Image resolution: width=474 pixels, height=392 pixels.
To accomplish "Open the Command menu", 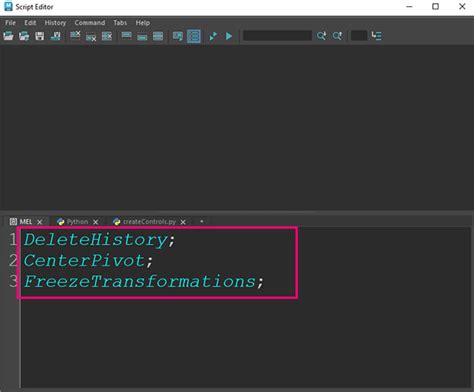I will coord(90,23).
